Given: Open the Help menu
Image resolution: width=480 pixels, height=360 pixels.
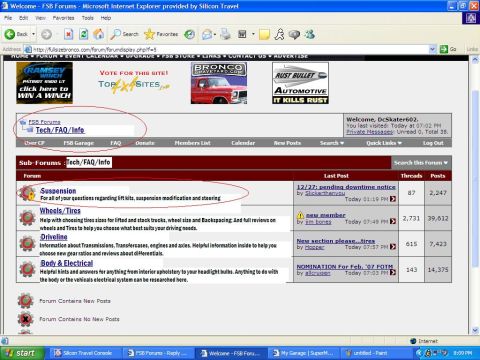Looking at the screenshot, I should click(x=106, y=18).
